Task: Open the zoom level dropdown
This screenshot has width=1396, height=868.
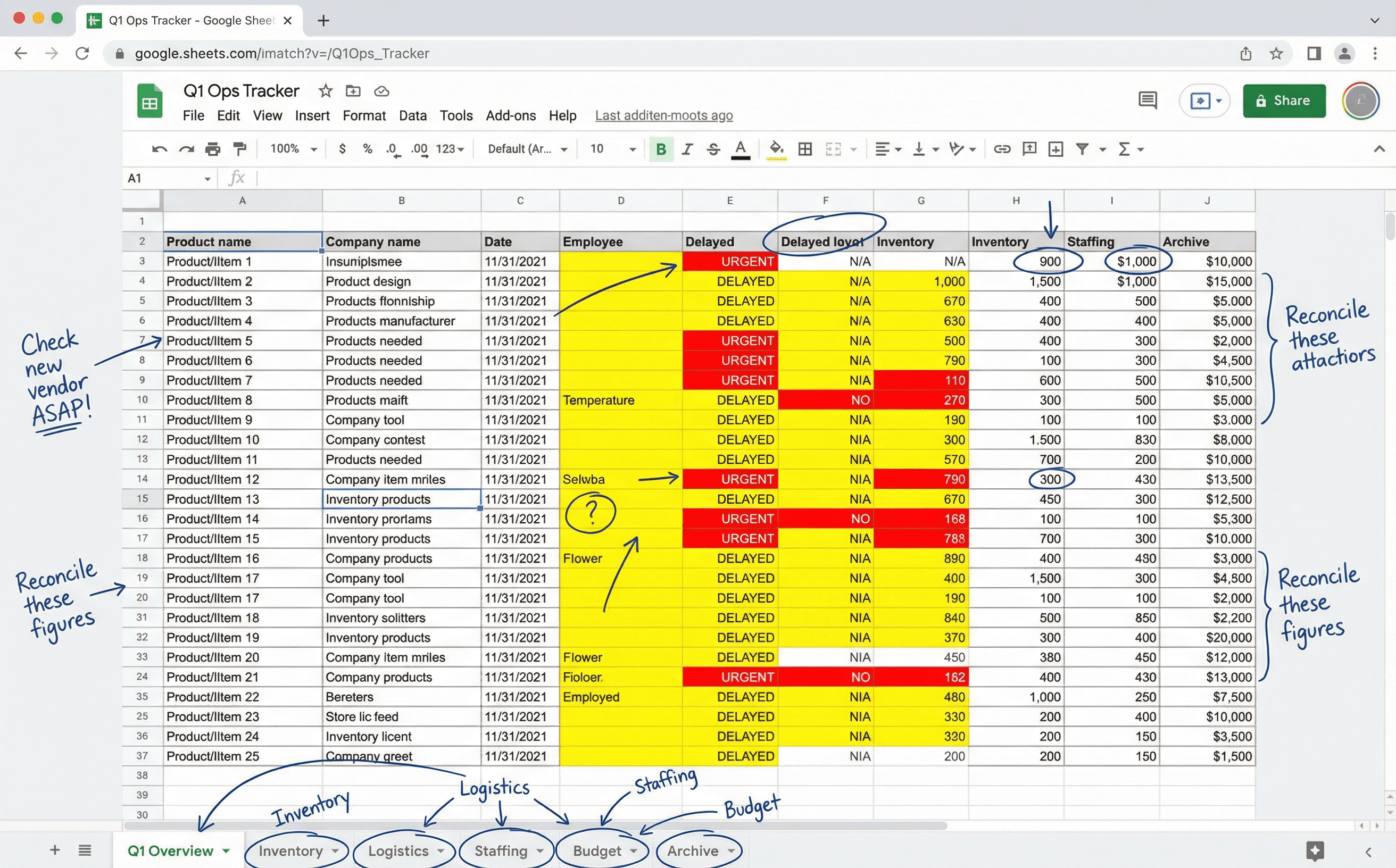Action: 293,149
